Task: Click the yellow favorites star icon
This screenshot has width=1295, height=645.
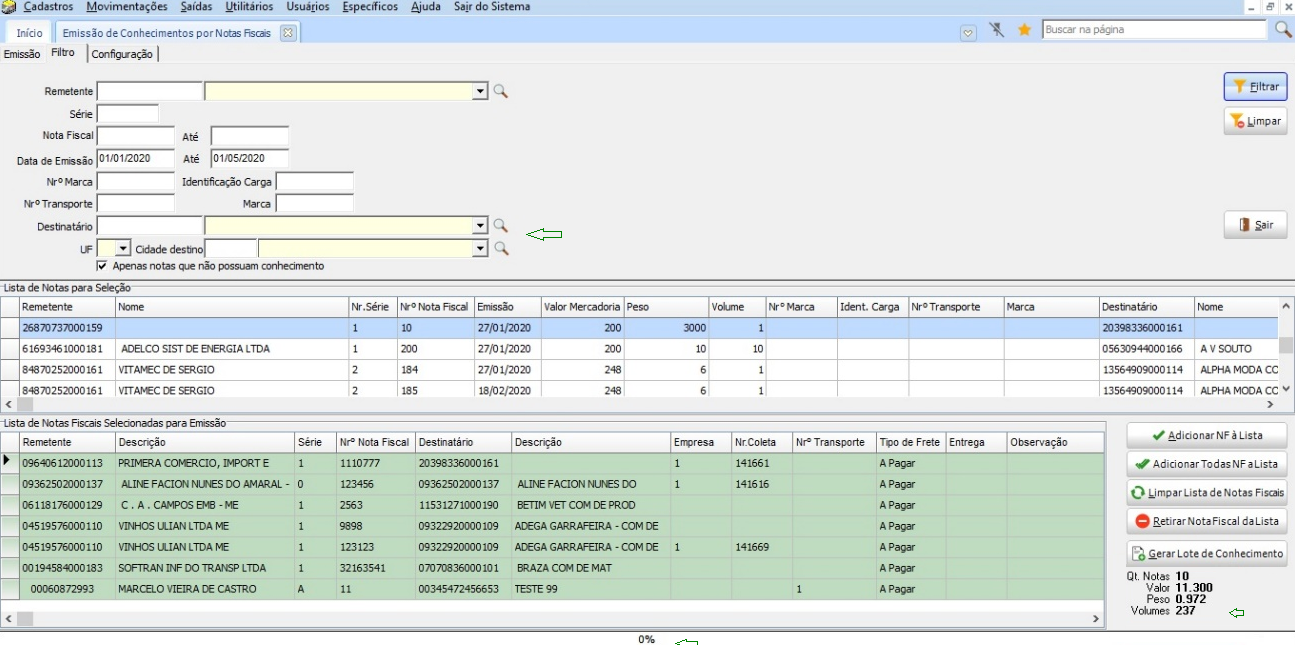Action: pos(1024,31)
